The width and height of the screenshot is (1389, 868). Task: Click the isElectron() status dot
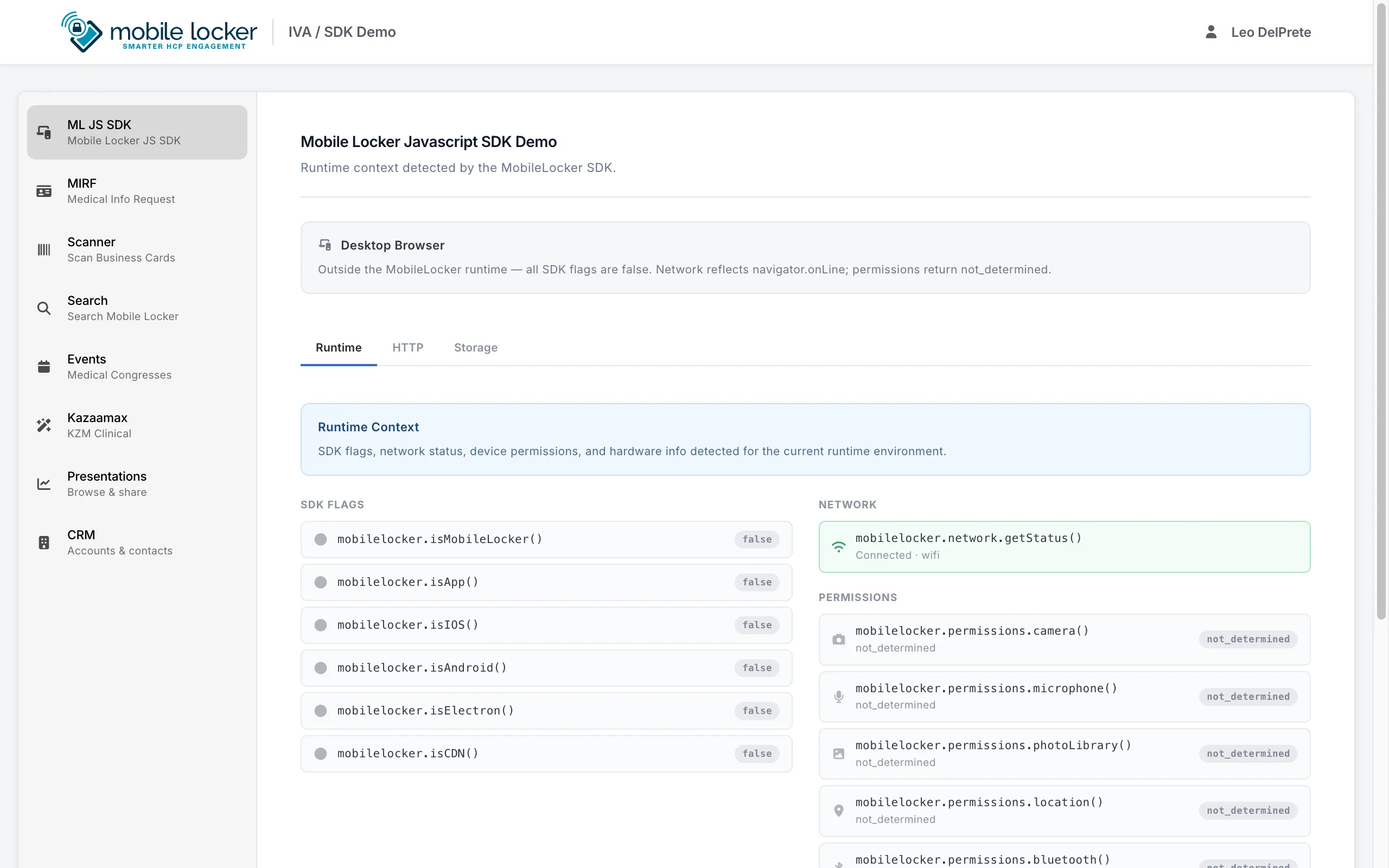[x=321, y=711]
